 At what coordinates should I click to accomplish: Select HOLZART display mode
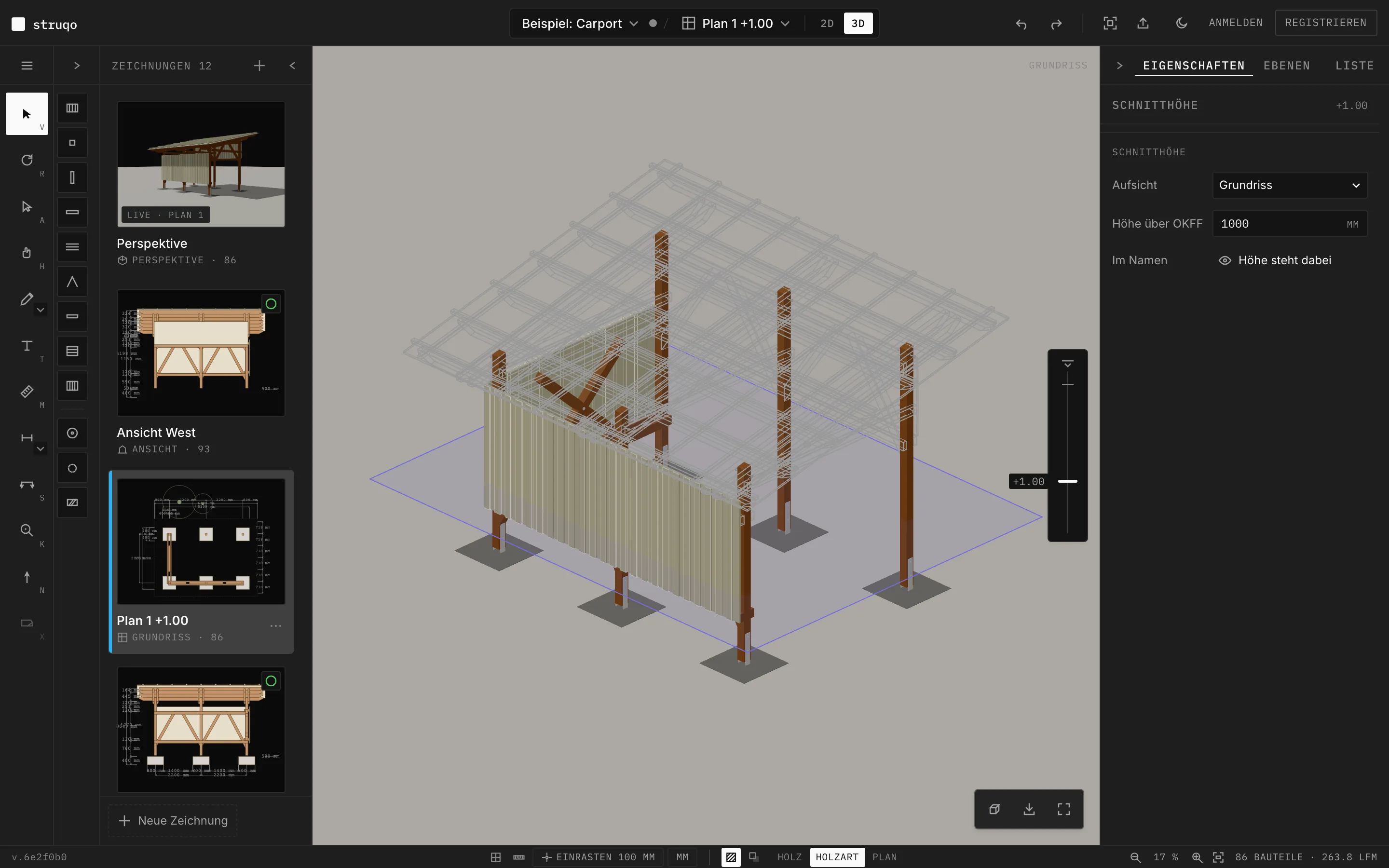837,857
